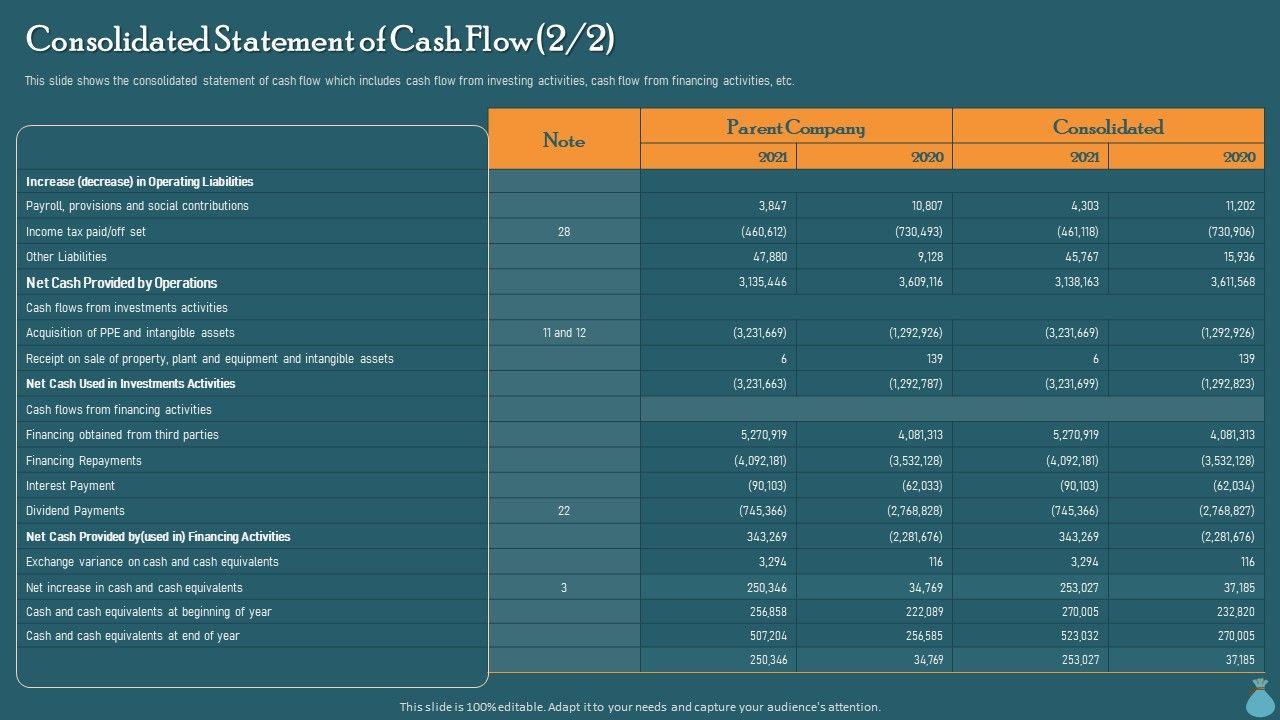
Task: Click 'Cash flows from financing activities' label
Action: 119,410
